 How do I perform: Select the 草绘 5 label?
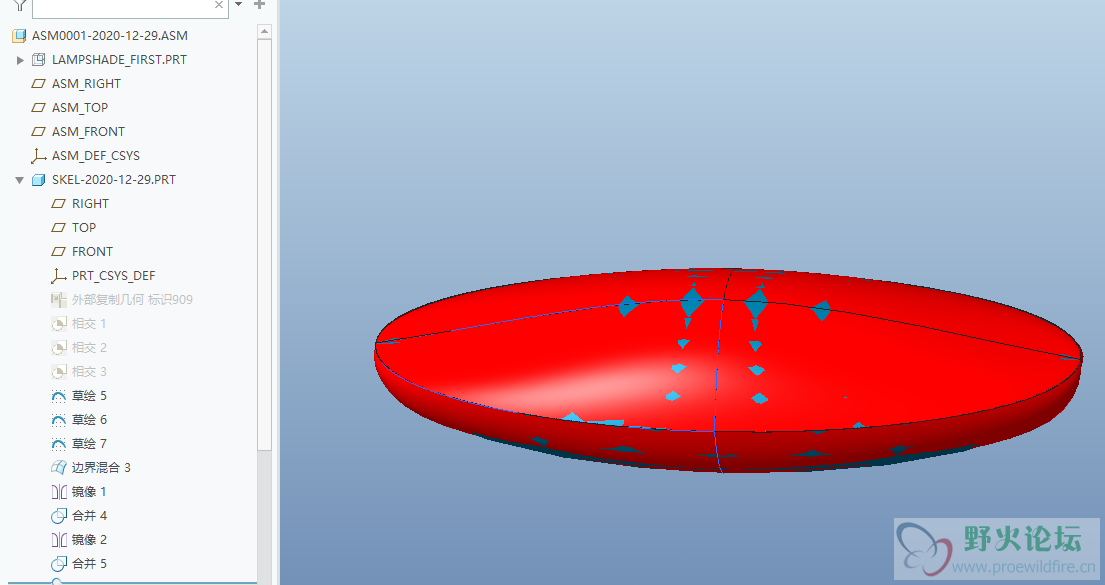pos(89,395)
